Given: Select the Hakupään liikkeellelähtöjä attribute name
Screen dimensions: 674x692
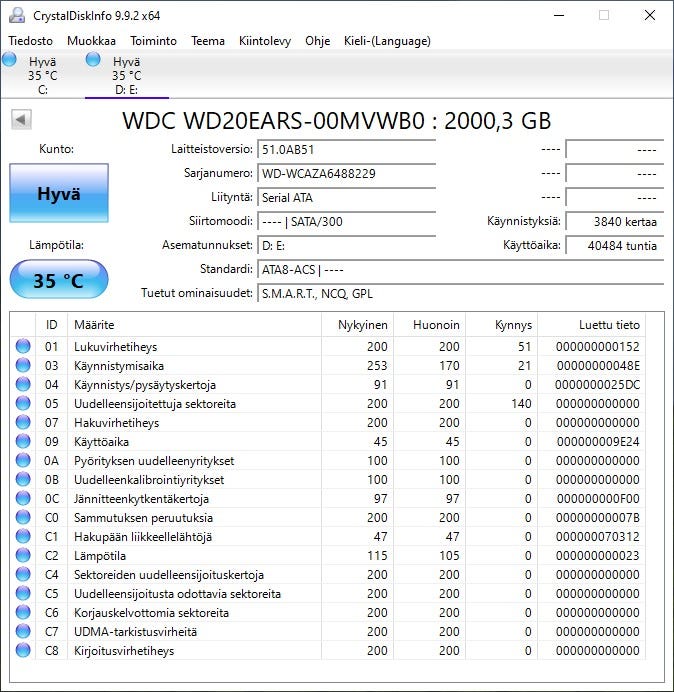Looking at the screenshot, I should 143,537.
